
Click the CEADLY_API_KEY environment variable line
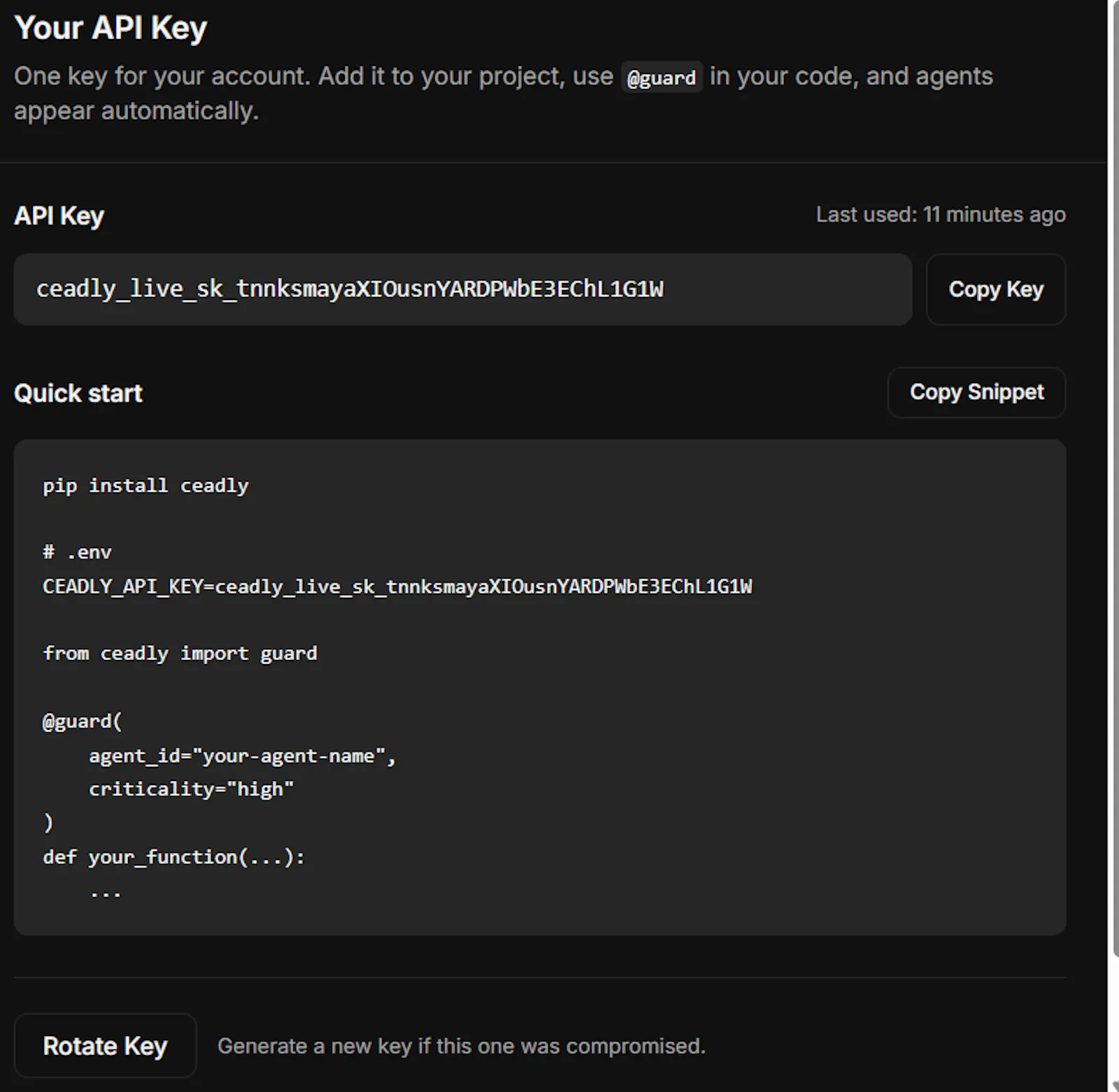click(397, 587)
